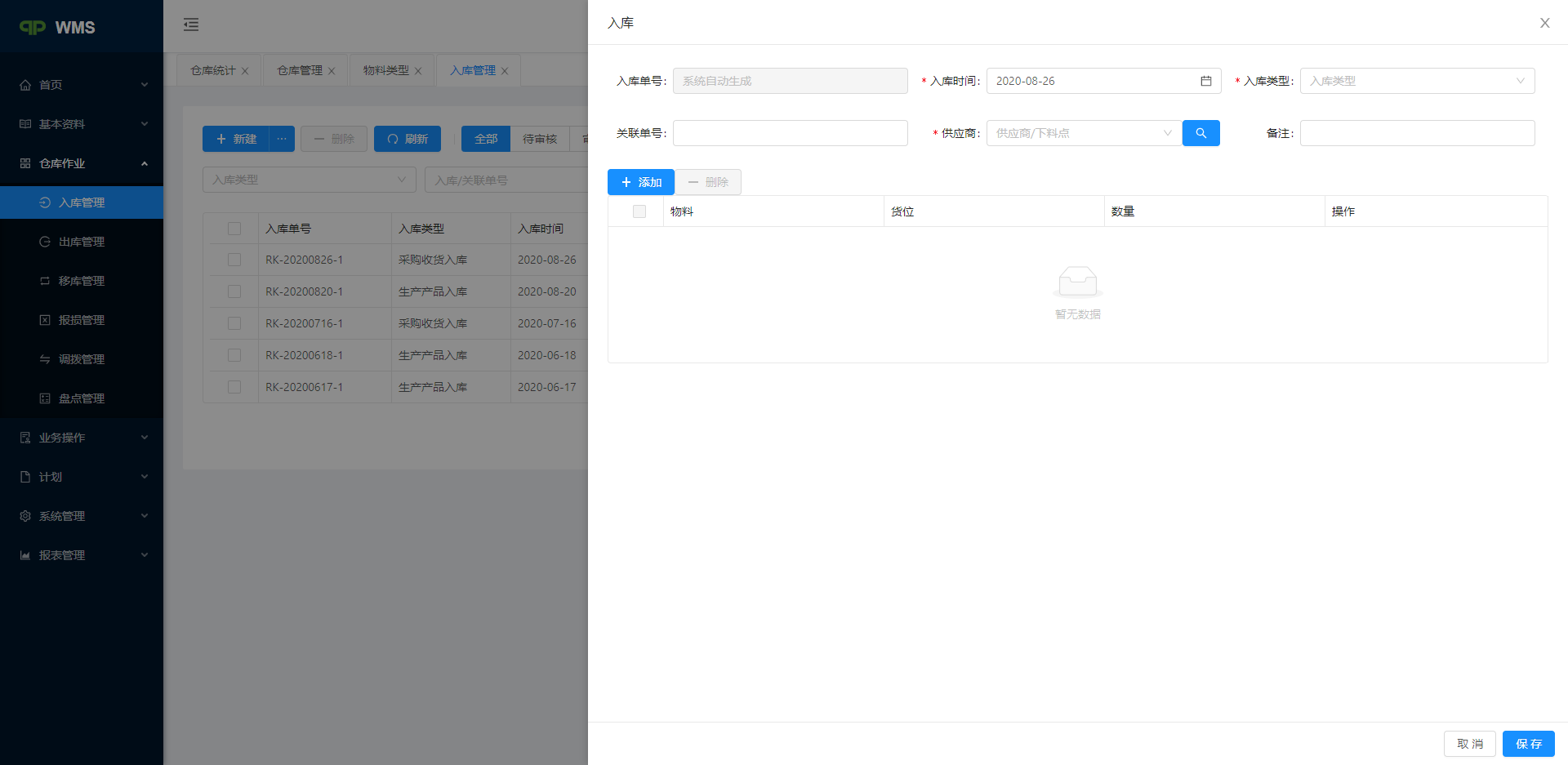Viewport: 1568px width, 765px height.
Task: Click the 新建 button
Action: pos(236,139)
